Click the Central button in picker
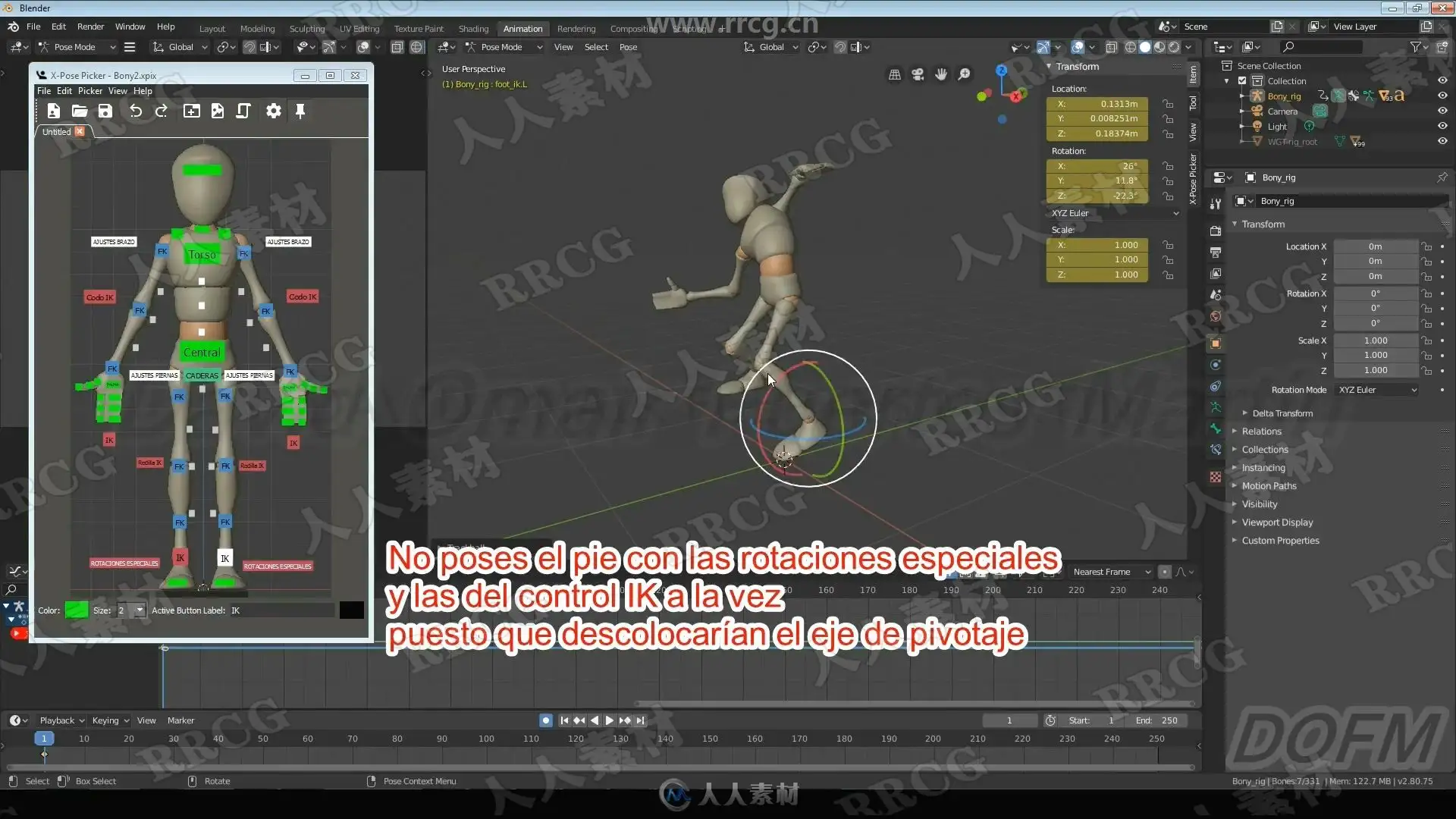The width and height of the screenshot is (1456, 819). click(x=202, y=353)
